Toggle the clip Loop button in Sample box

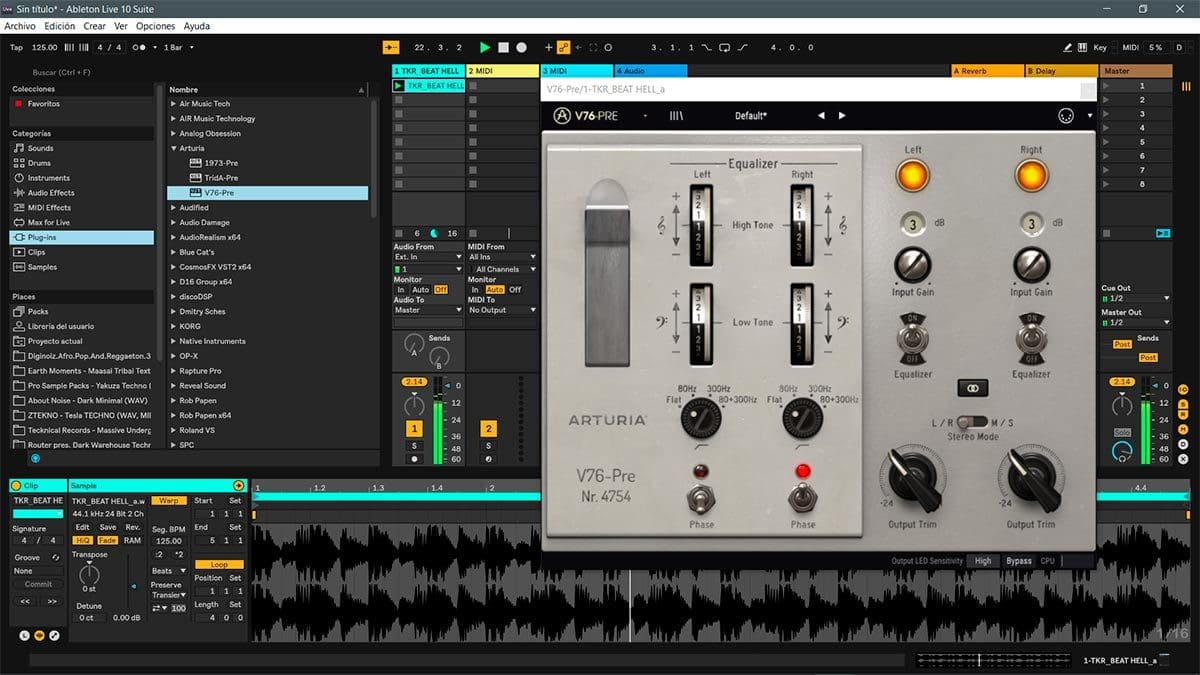tap(218, 564)
